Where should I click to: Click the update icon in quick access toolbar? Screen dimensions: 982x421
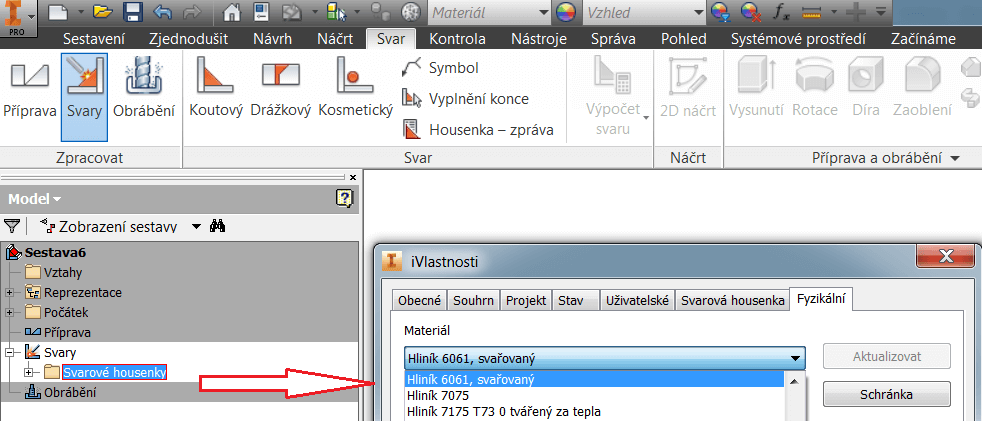coord(292,11)
